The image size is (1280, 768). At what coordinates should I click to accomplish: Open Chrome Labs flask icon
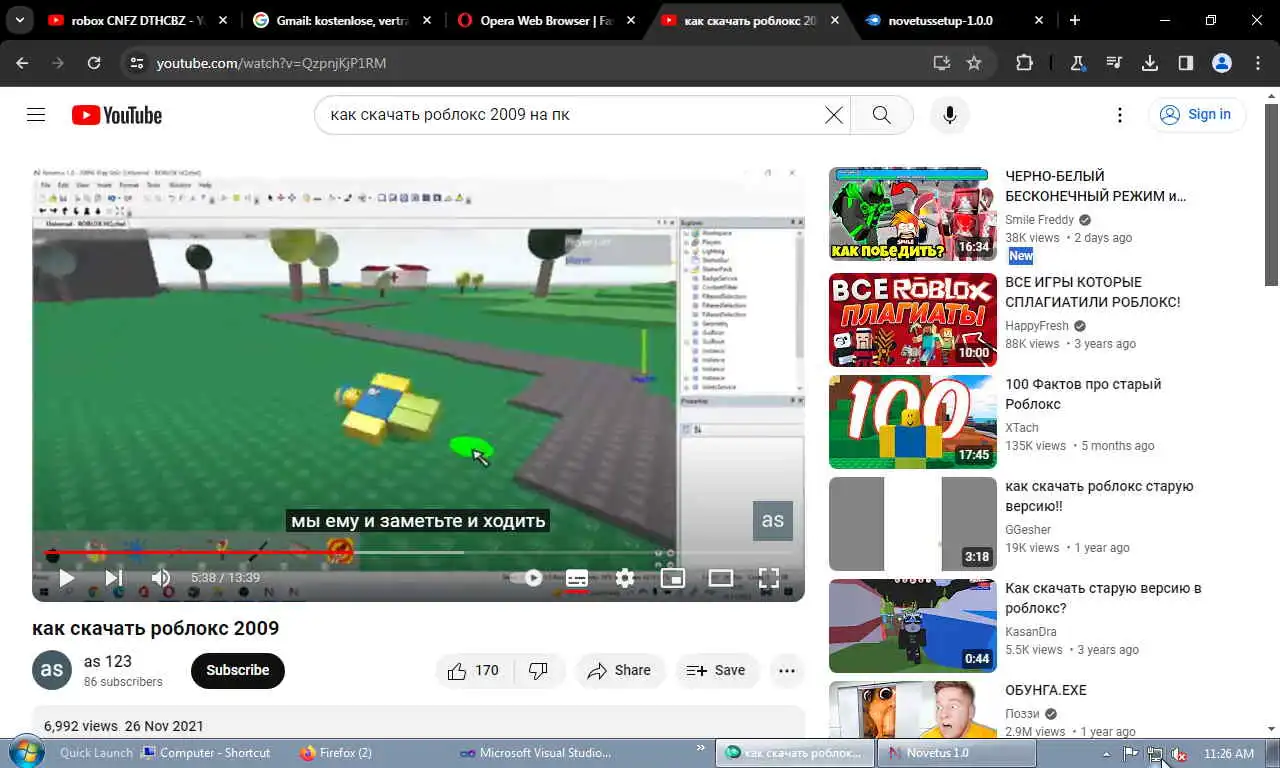pyautogui.click(x=1078, y=63)
